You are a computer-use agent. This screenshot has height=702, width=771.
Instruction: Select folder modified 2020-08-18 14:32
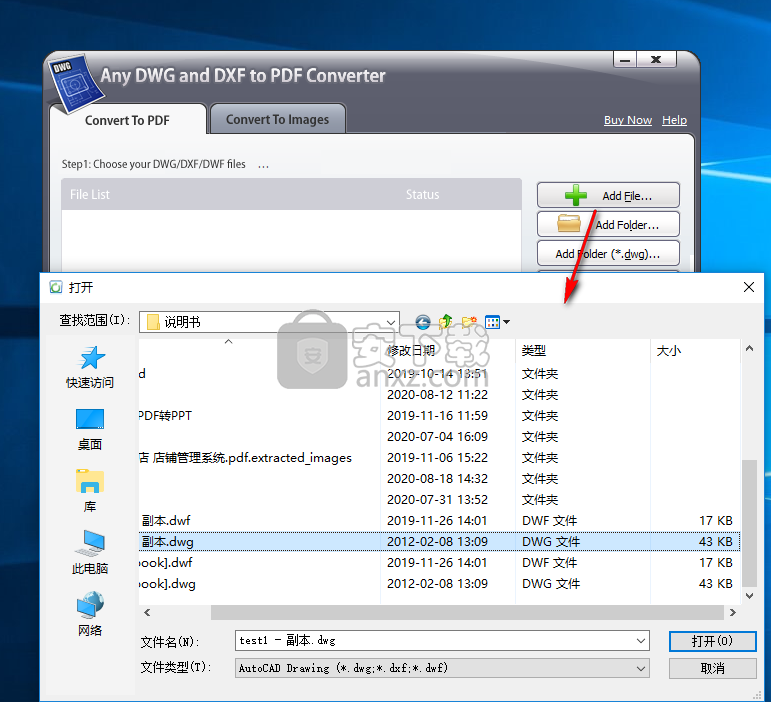click(439, 479)
